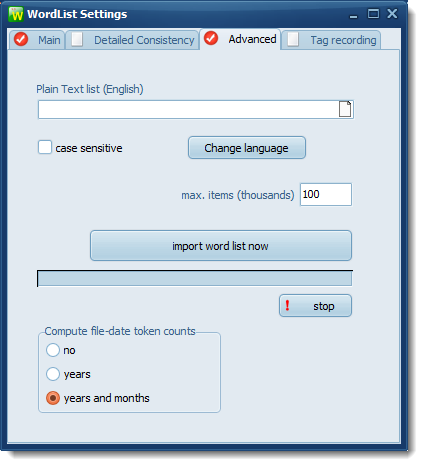The width and height of the screenshot is (423, 466).
Task: Click 'Compute file-date token counts' group label
Action: 120,331
